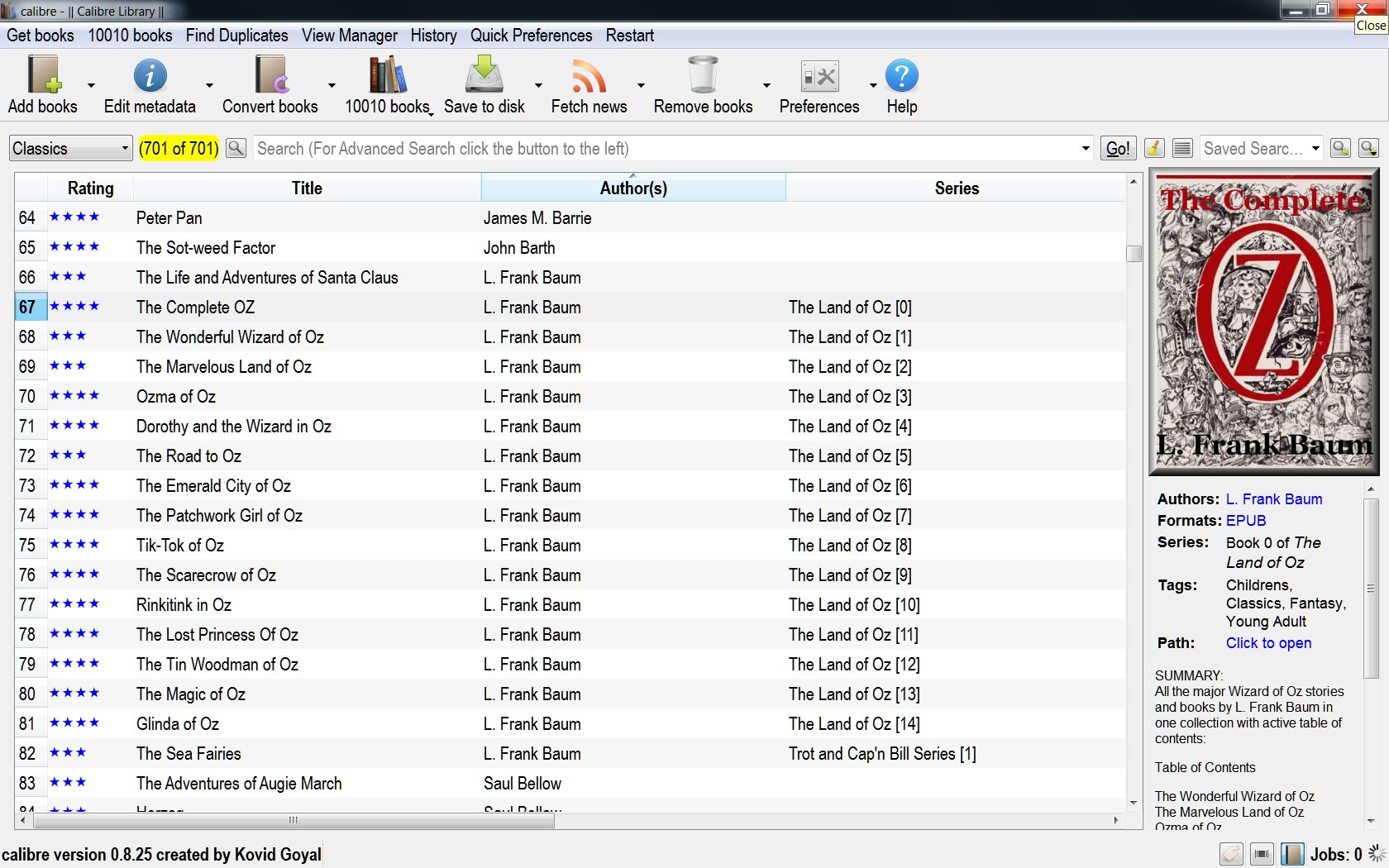The width and height of the screenshot is (1389, 868).
Task: Click the 'Click to open' path link
Action: [x=1268, y=643]
